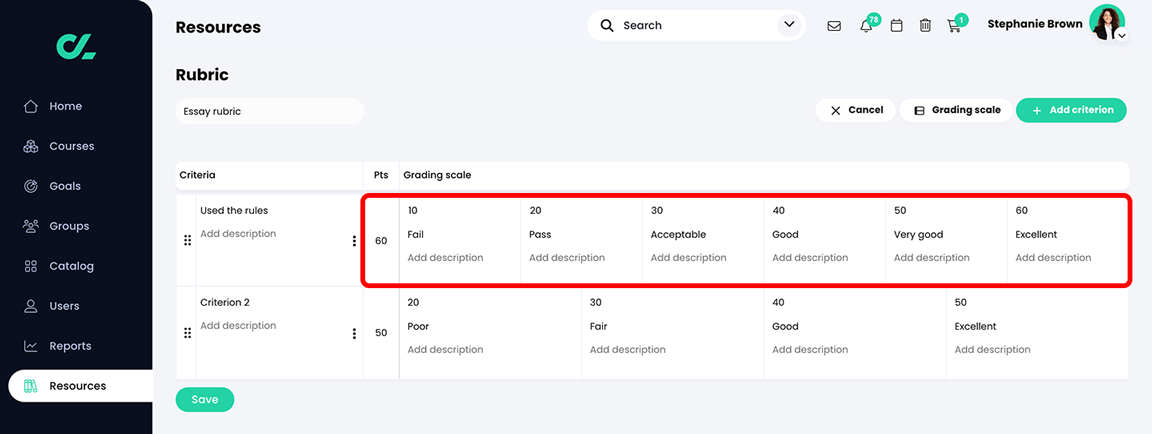Open the trash icon in header
This screenshot has width=1152, height=434.
coord(925,26)
